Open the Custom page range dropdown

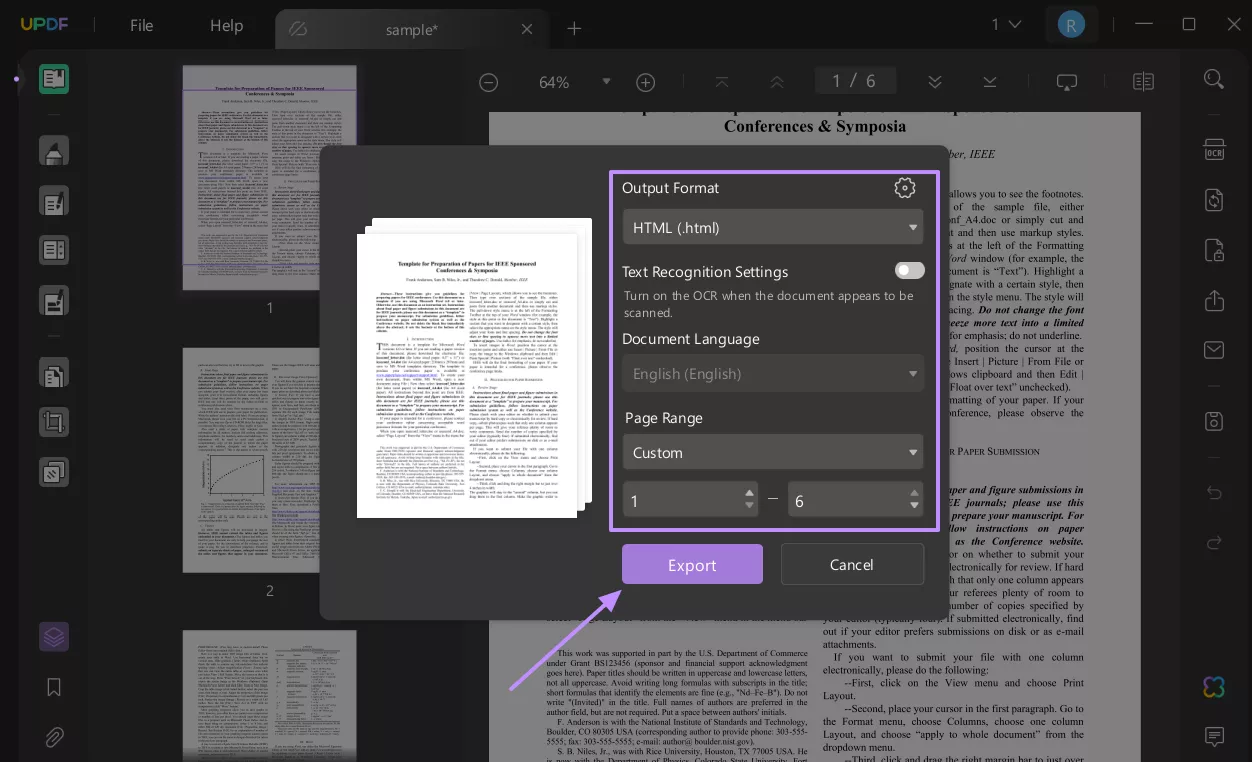[x=772, y=452]
